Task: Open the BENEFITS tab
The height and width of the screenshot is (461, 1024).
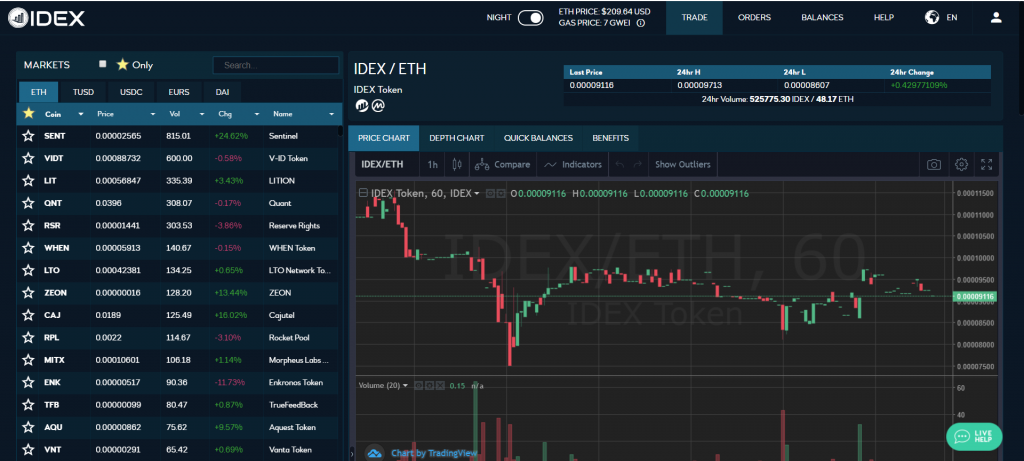Action: [611, 138]
